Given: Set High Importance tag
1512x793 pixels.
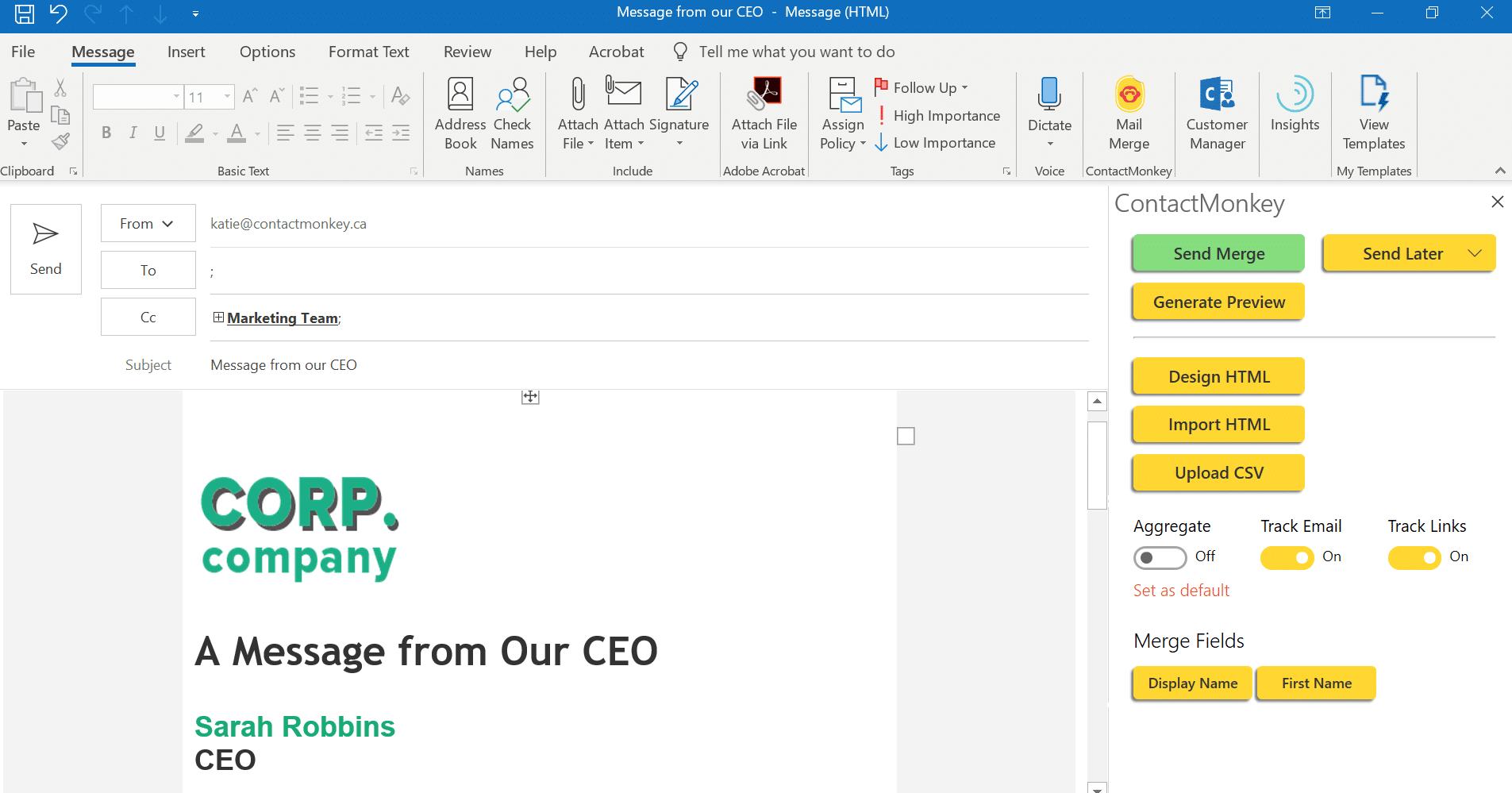Looking at the screenshot, I should click(x=938, y=116).
